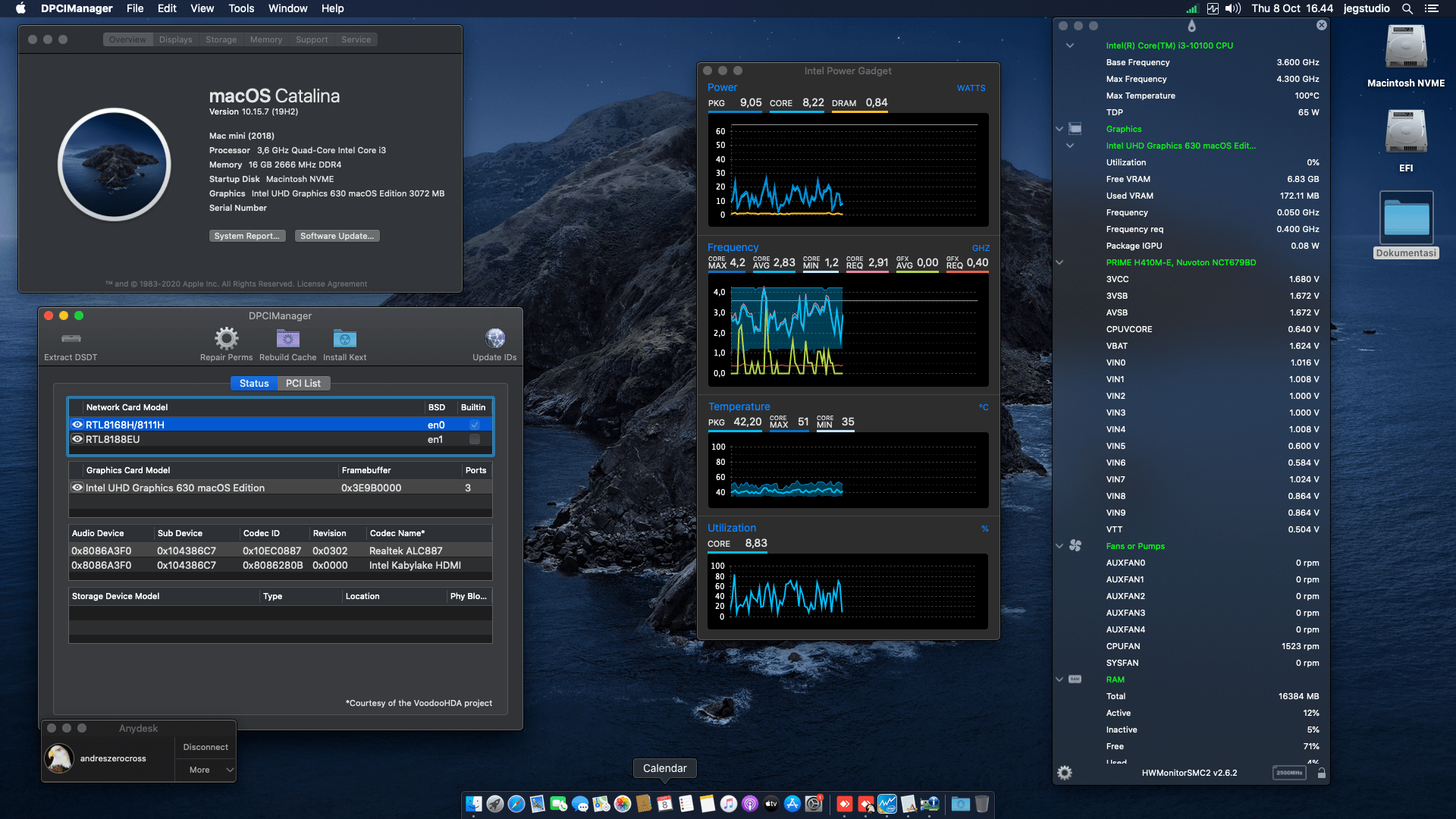The height and width of the screenshot is (819, 1456).
Task: Uncheck the Builtin checkbox for en0
Action: 474,425
